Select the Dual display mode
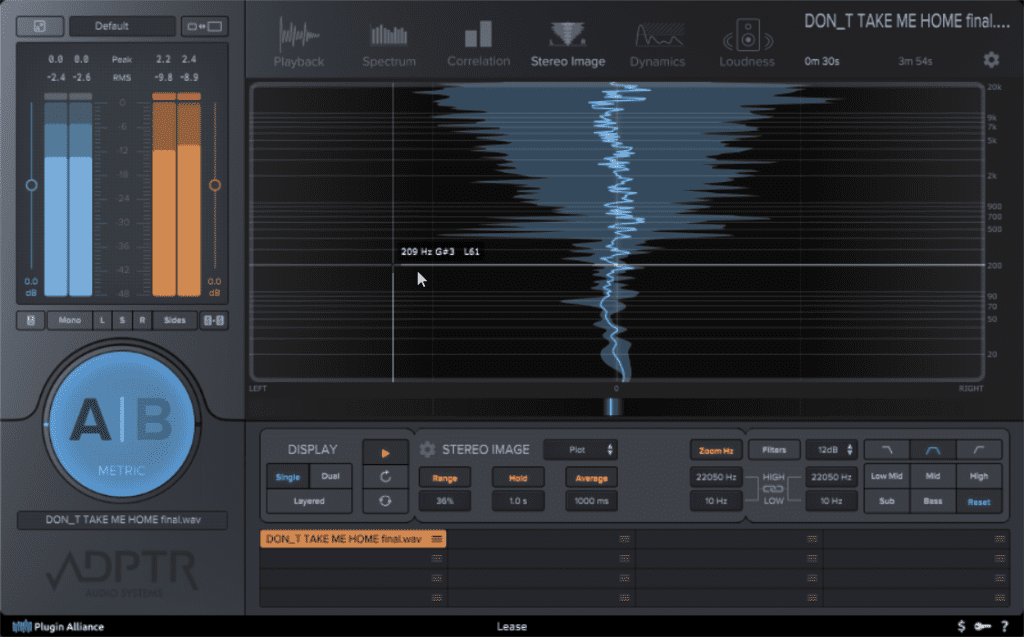1024x637 pixels. coord(330,476)
